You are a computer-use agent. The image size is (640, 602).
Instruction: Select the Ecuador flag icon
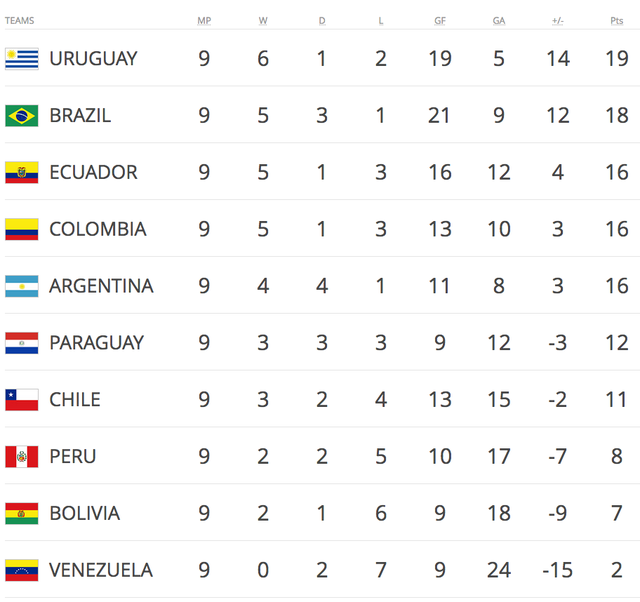pos(22,173)
